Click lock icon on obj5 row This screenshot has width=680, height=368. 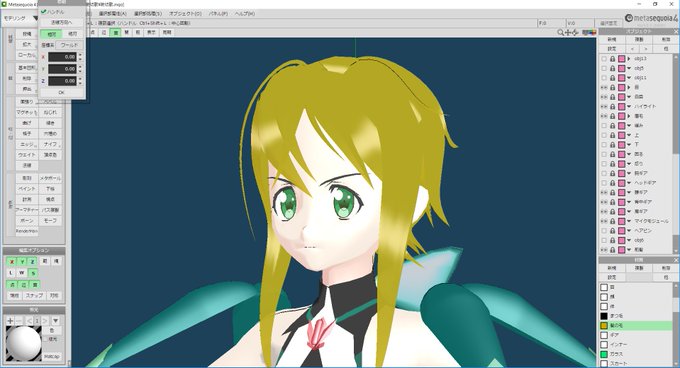[x=612, y=68]
